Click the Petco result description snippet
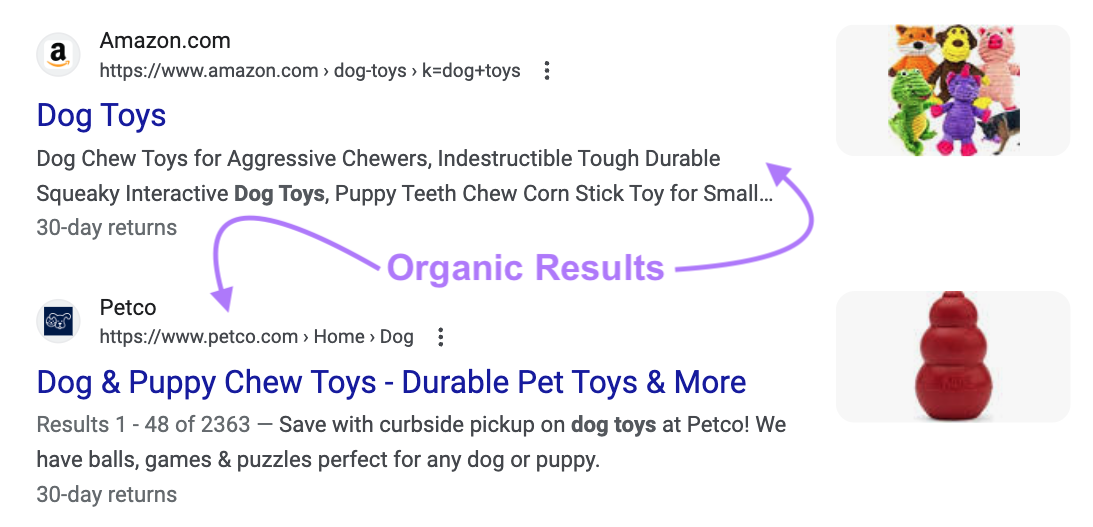The width and height of the screenshot is (1093, 527). 410,442
